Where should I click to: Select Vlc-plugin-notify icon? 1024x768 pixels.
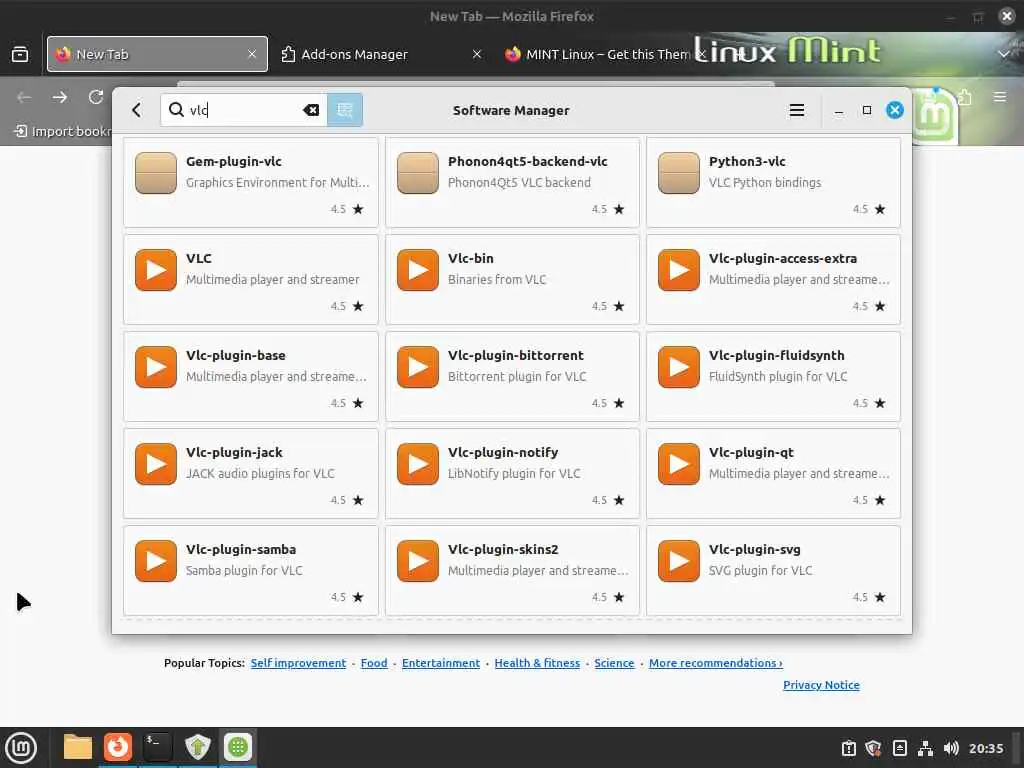click(x=418, y=464)
